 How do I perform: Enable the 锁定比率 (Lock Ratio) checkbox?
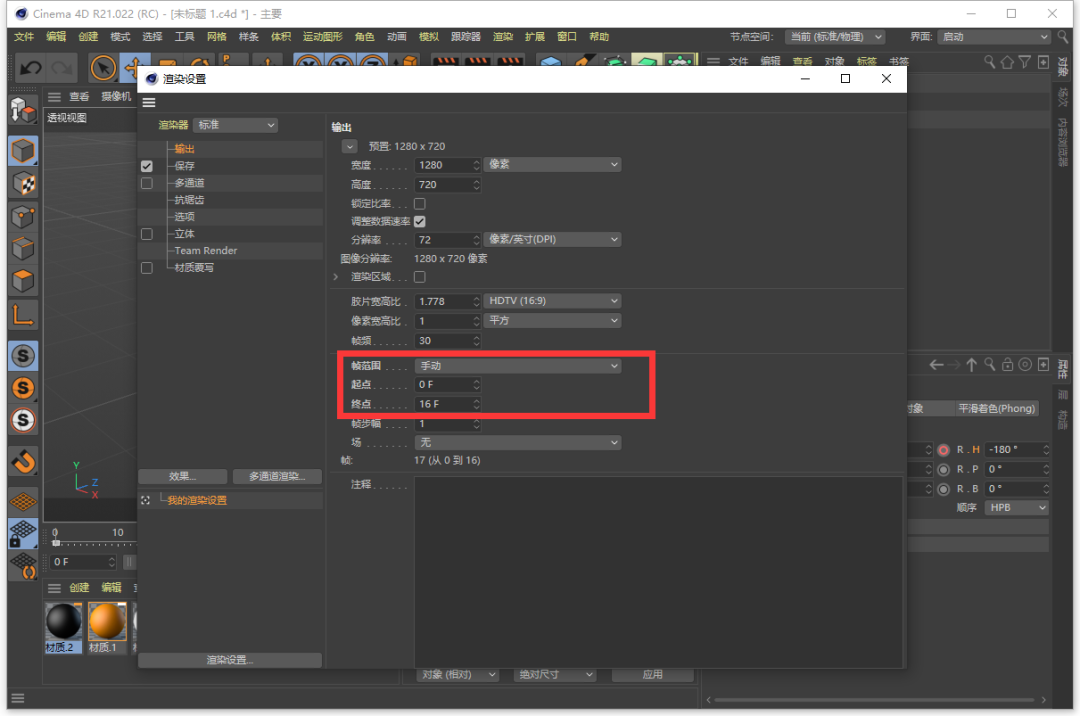[x=420, y=203]
